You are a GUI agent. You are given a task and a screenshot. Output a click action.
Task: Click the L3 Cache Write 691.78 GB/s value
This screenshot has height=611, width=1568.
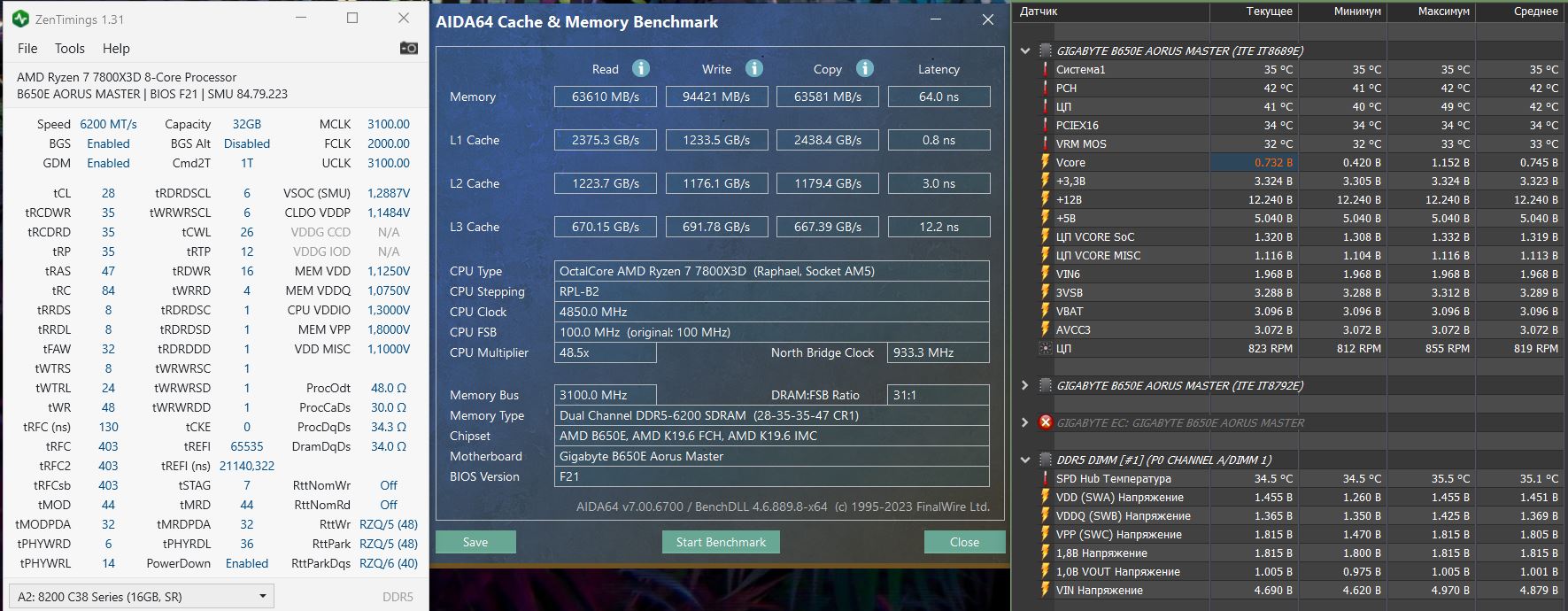click(x=716, y=227)
